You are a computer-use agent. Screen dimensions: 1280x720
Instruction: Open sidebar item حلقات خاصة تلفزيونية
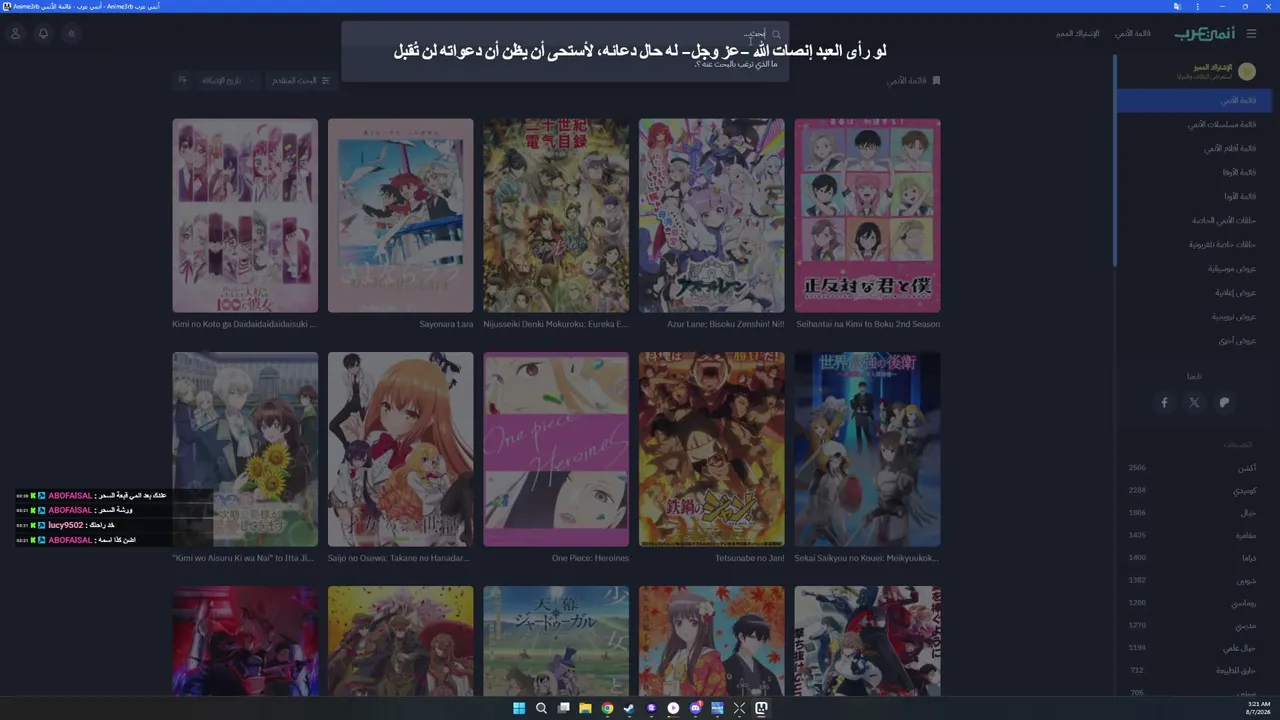click(1194, 244)
